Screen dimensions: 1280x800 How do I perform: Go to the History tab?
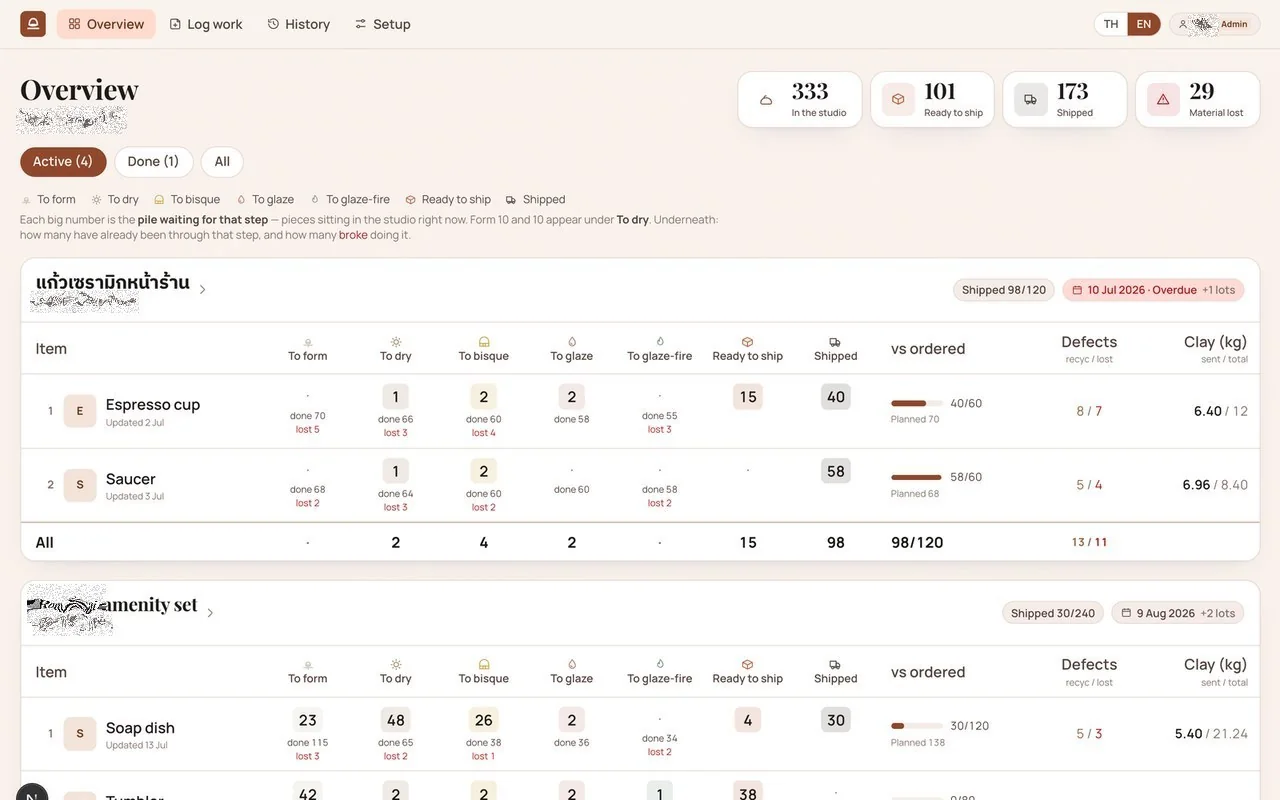pos(298,24)
